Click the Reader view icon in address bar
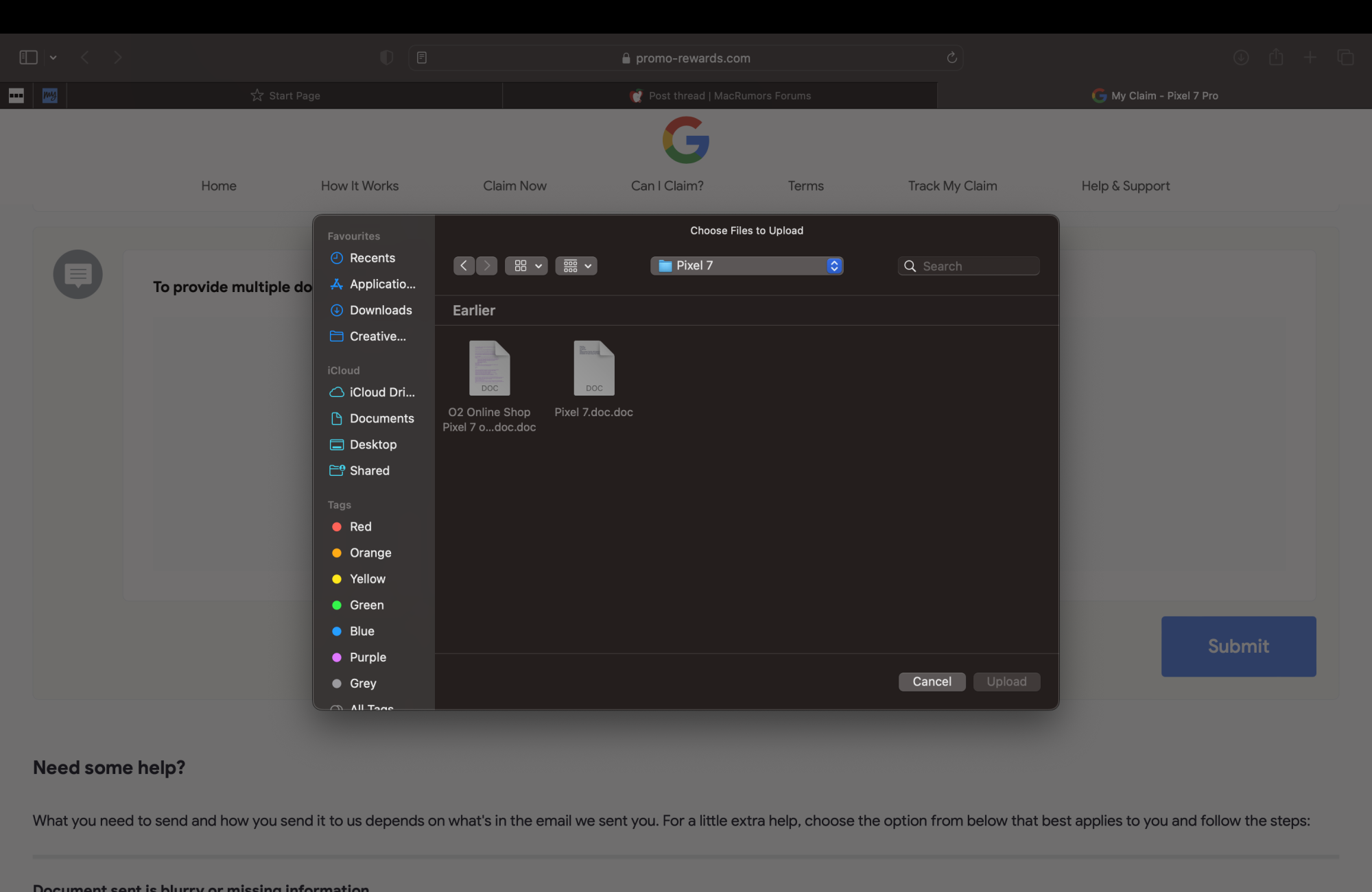Viewport: 1372px width, 892px height. click(422, 58)
